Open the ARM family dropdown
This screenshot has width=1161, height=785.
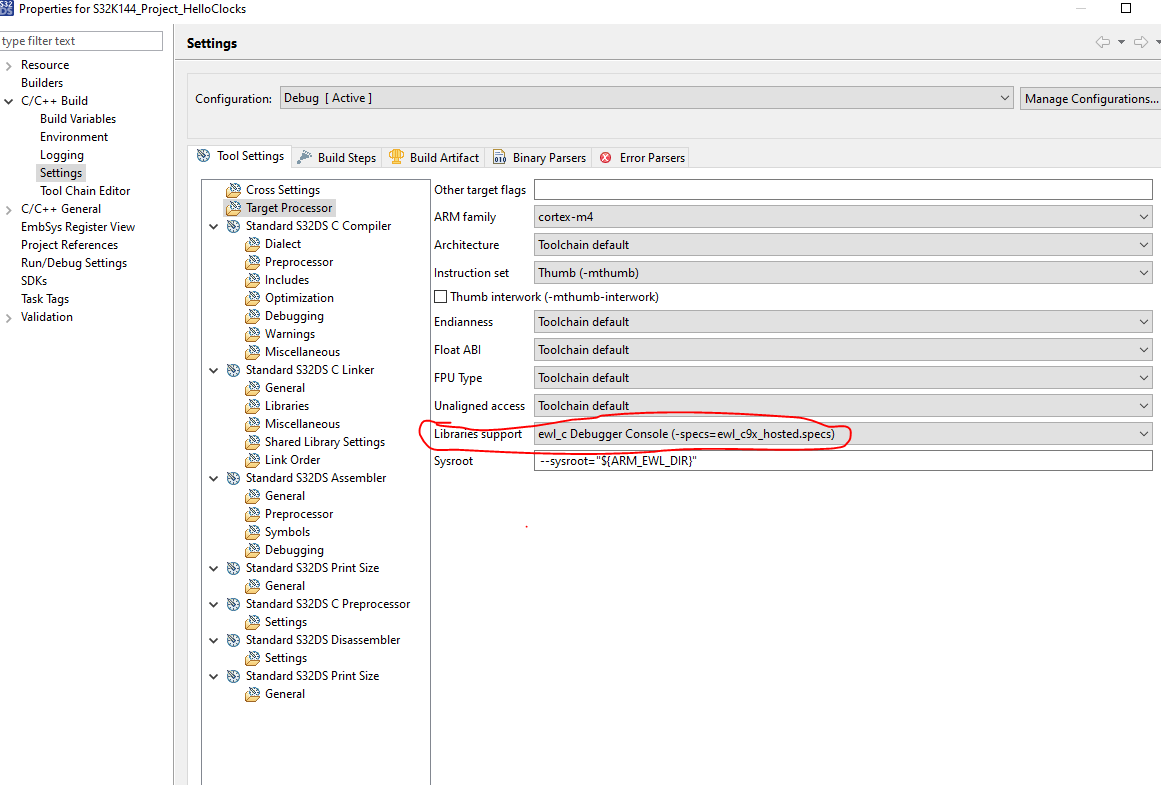coord(1143,216)
